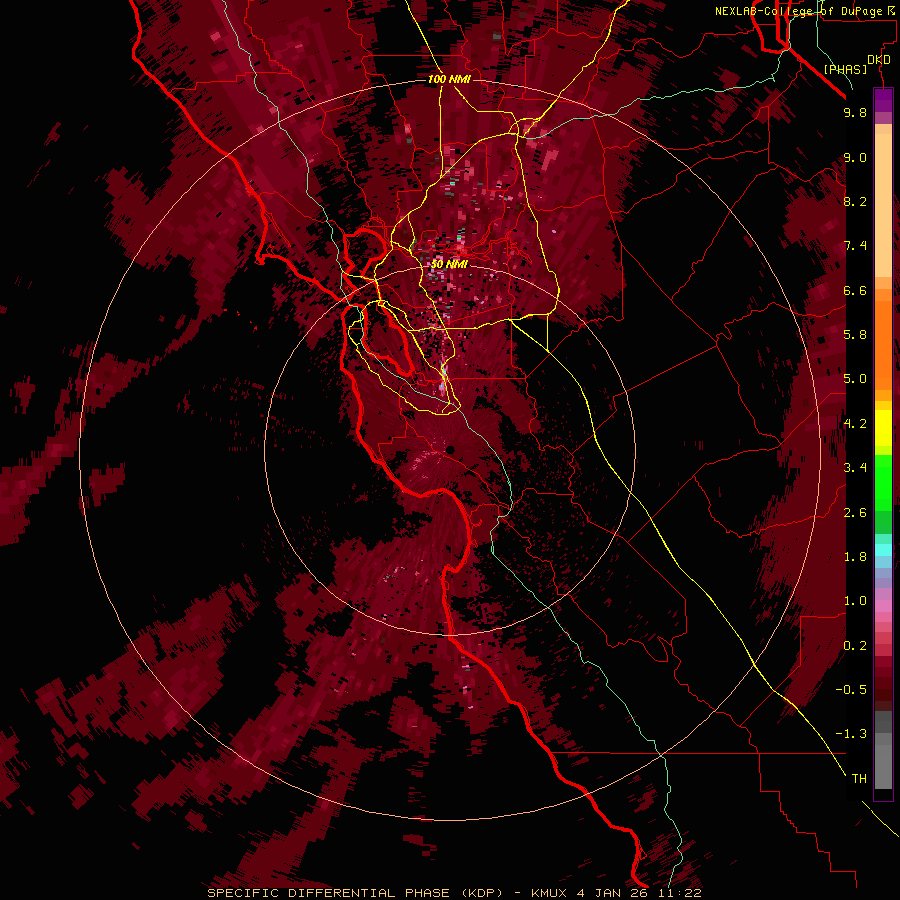This screenshot has height=900, width=900.
Task: Click the 6.6 scale value
Action: tap(855, 290)
